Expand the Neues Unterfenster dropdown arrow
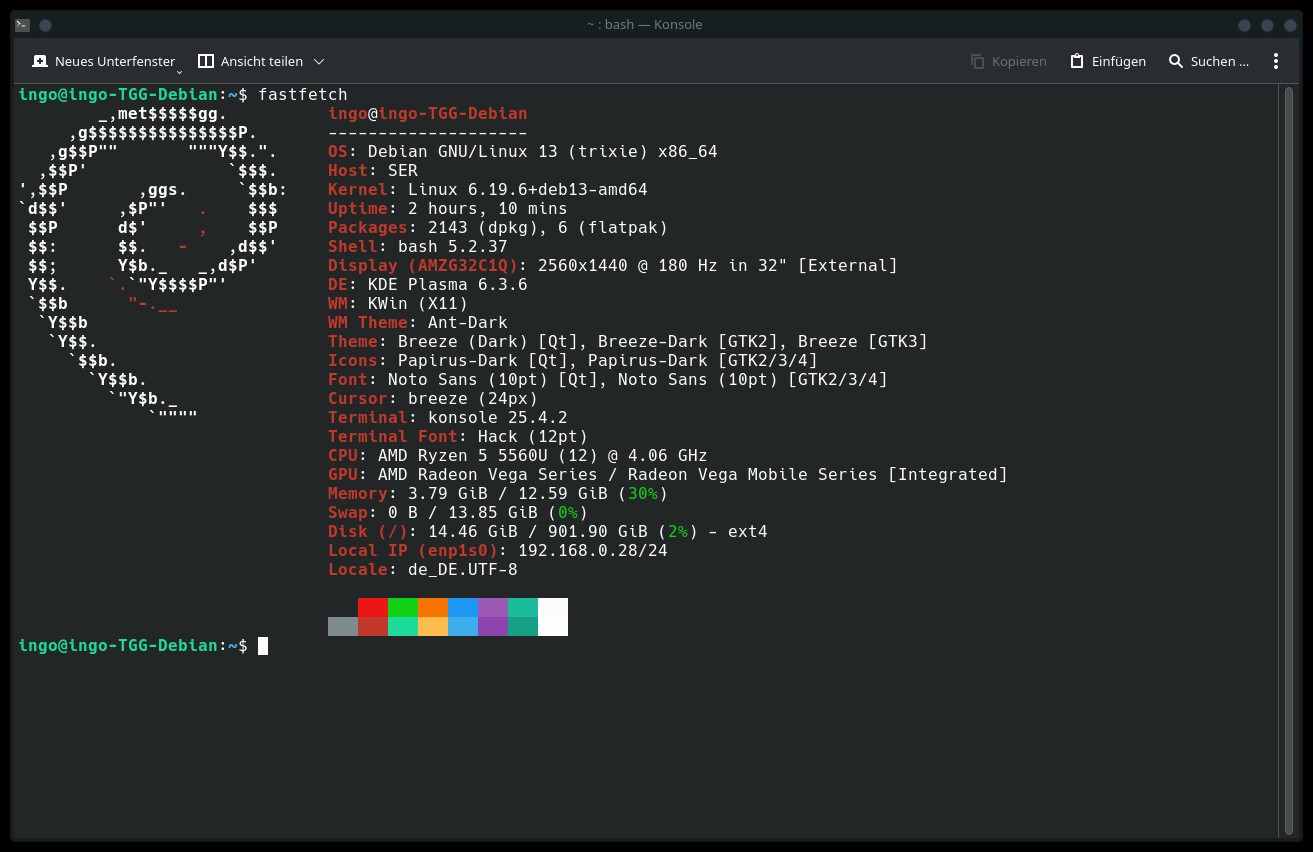The width and height of the screenshot is (1313, 852). (179, 71)
